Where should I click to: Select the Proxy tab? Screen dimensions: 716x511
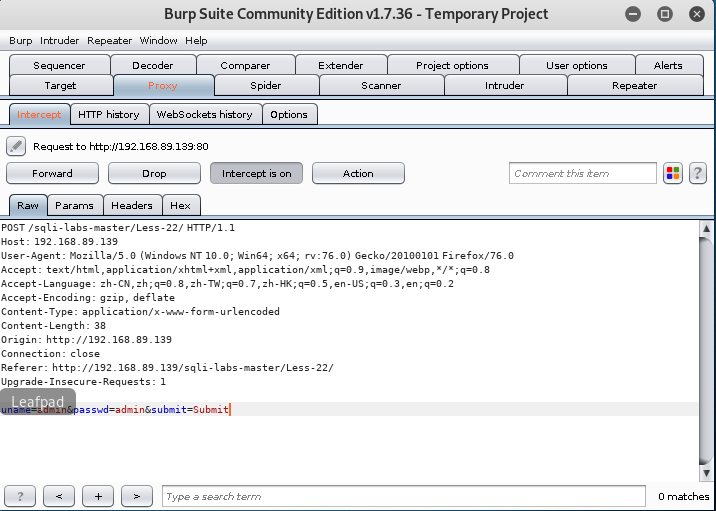163,85
